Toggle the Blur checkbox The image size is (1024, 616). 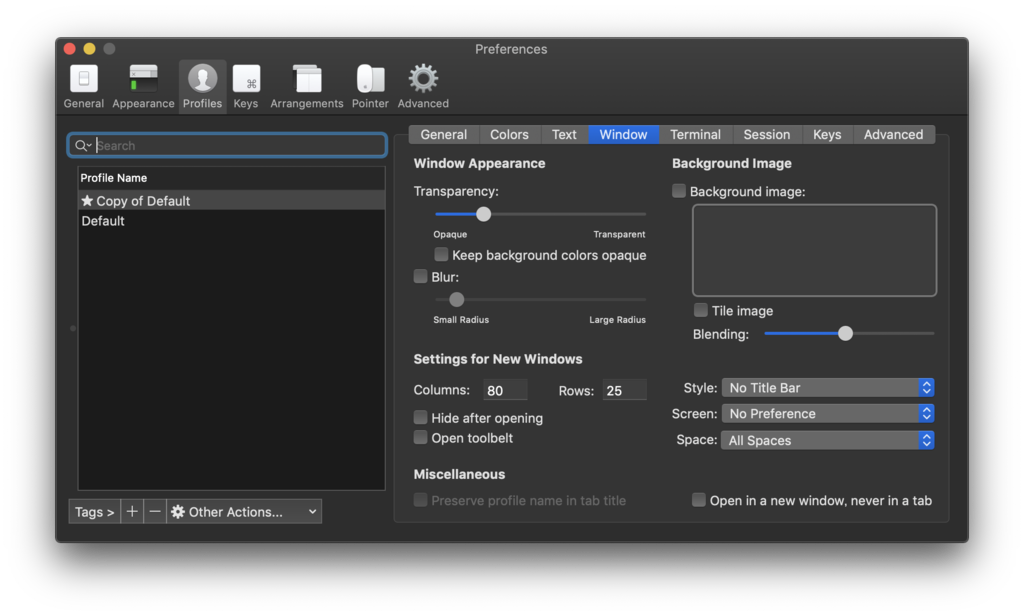click(421, 276)
